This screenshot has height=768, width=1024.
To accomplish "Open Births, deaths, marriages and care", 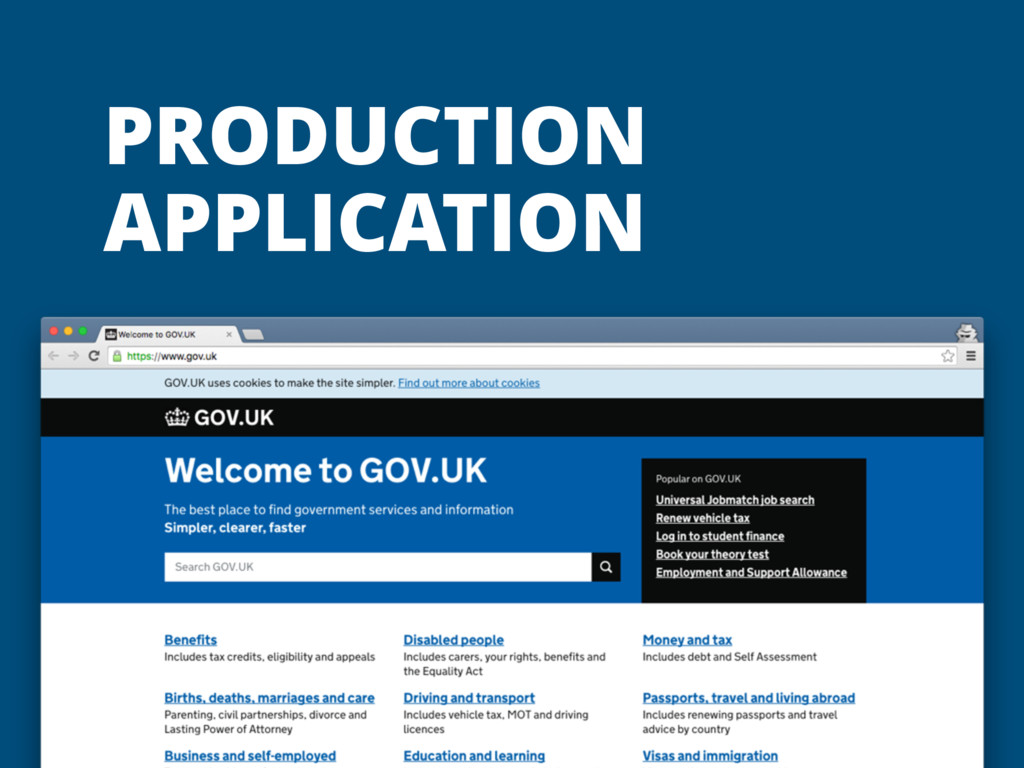I will point(269,698).
